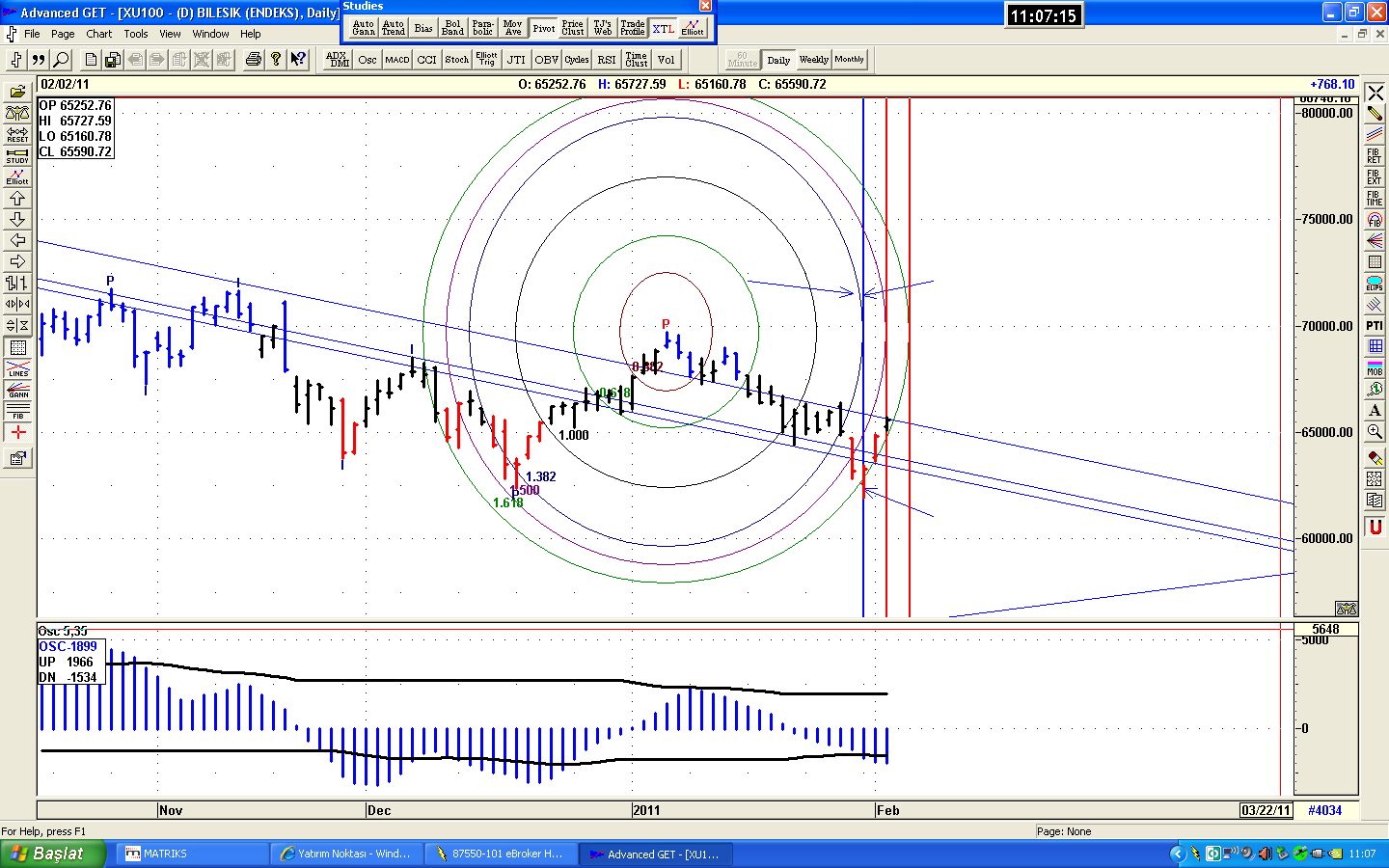Select the Elliott wave tool in left sidebar
1389x868 pixels.
pos(17,176)
